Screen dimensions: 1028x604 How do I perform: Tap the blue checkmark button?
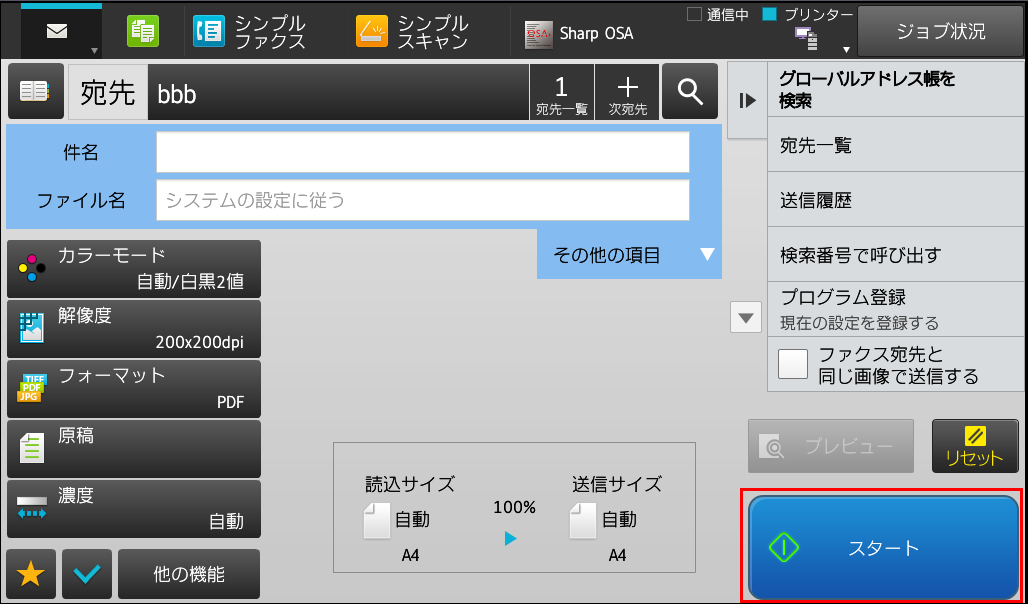click(87, 574)
